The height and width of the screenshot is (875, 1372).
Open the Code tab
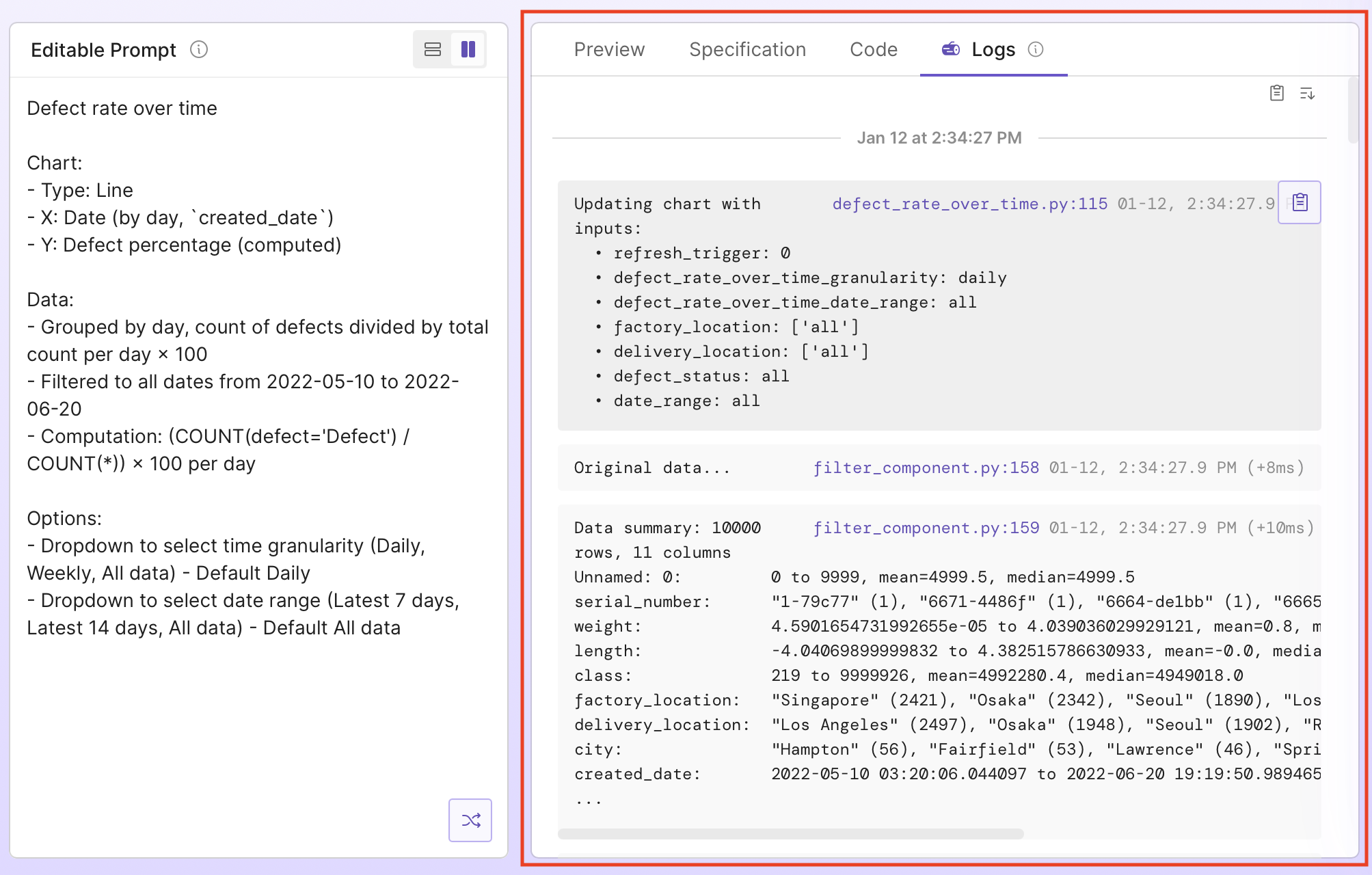873,50
